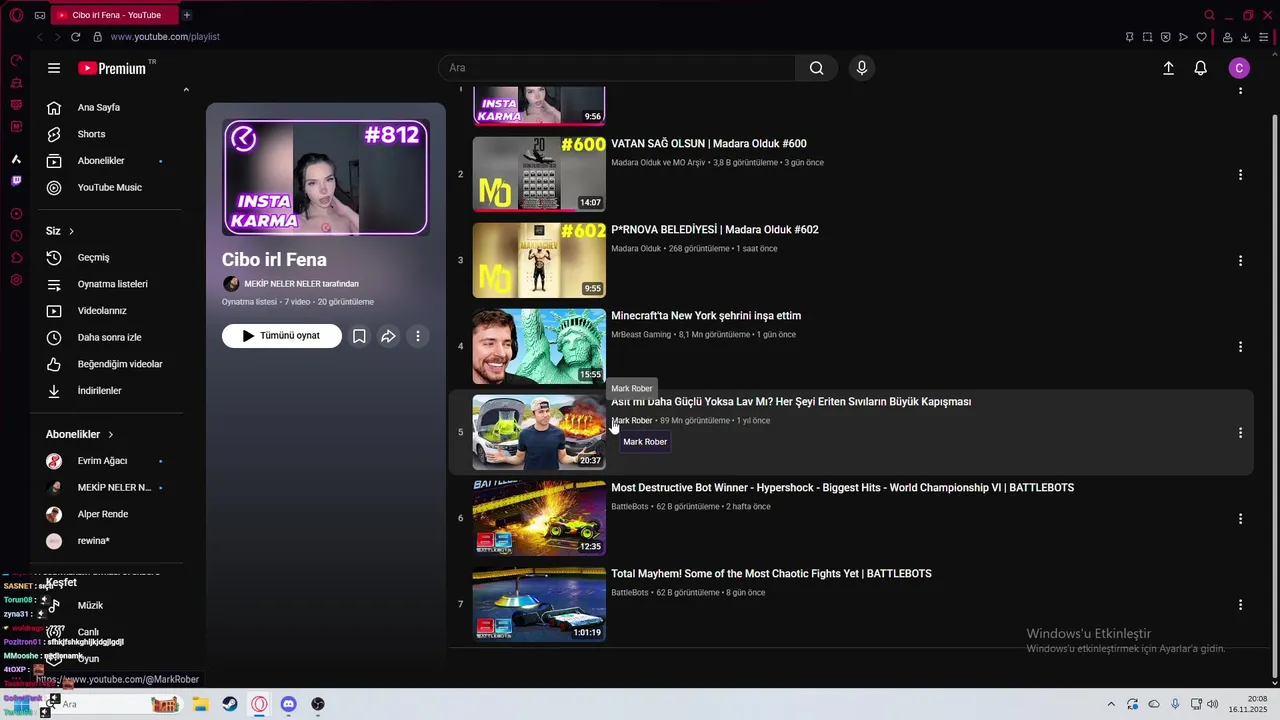Open ad blocker shield icon
Image resolution: width=1280 pixels, height=720 pixels.
(x=1165, y=37)
